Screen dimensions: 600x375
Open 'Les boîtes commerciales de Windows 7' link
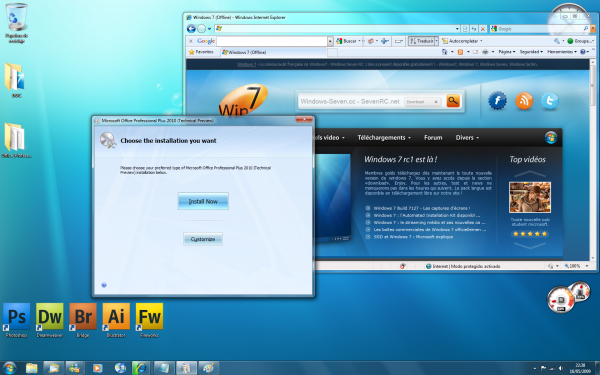430,230
